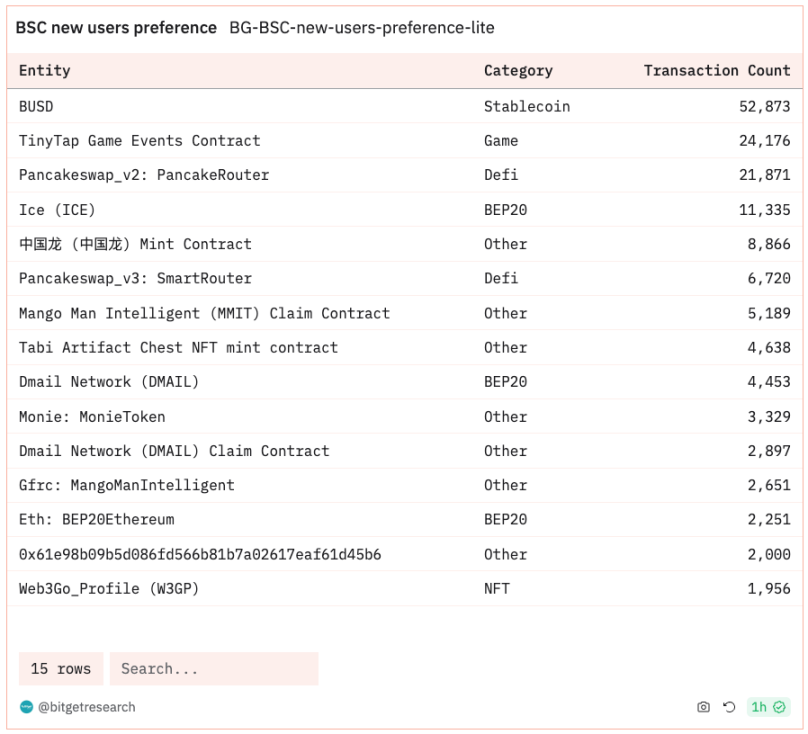Select the Web3Go_Profile (W3GP) row
The height and width of the screenshot is (734, 808).
click(109, 589)
